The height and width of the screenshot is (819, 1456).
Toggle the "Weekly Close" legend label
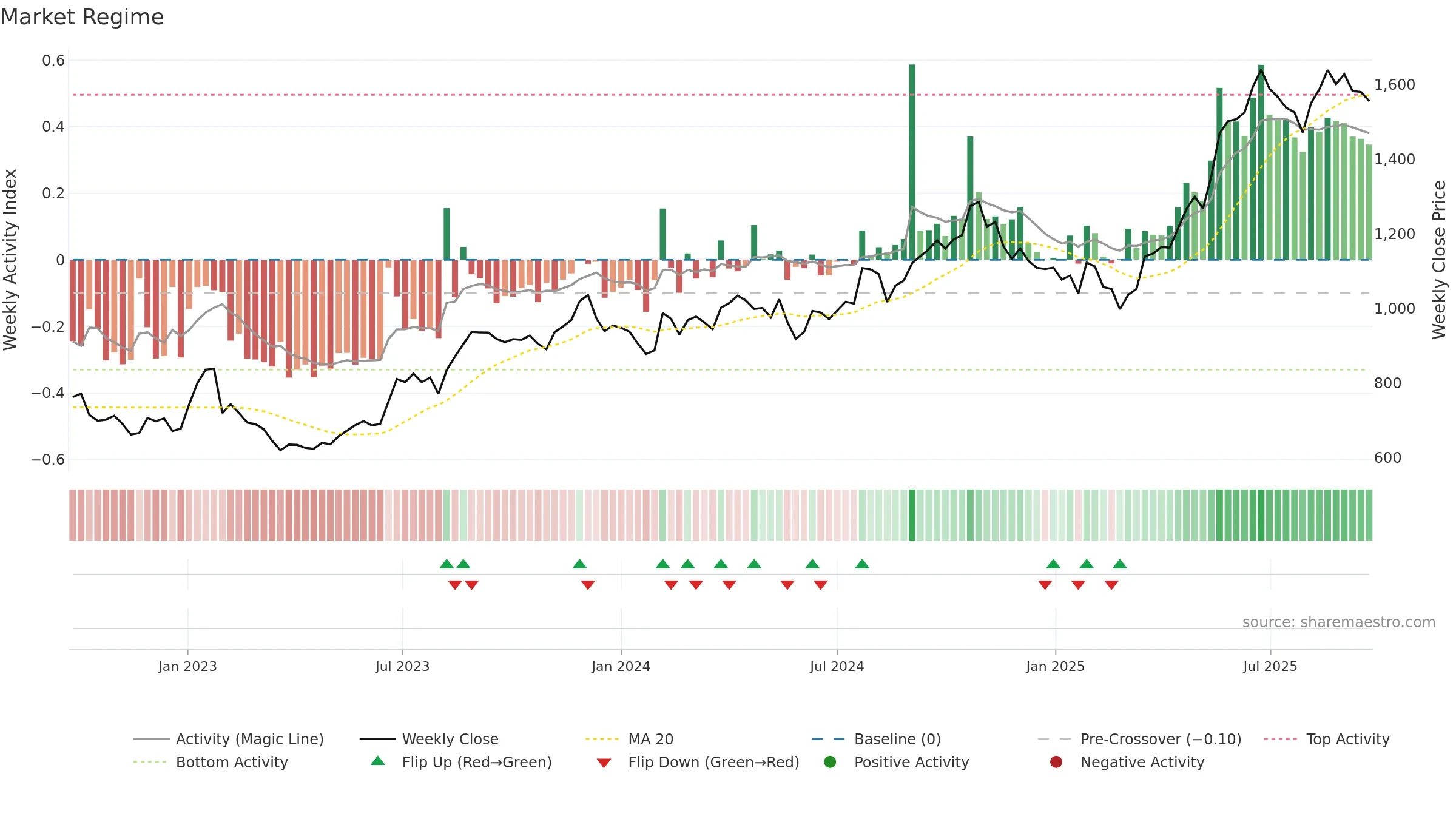[450, 740]
